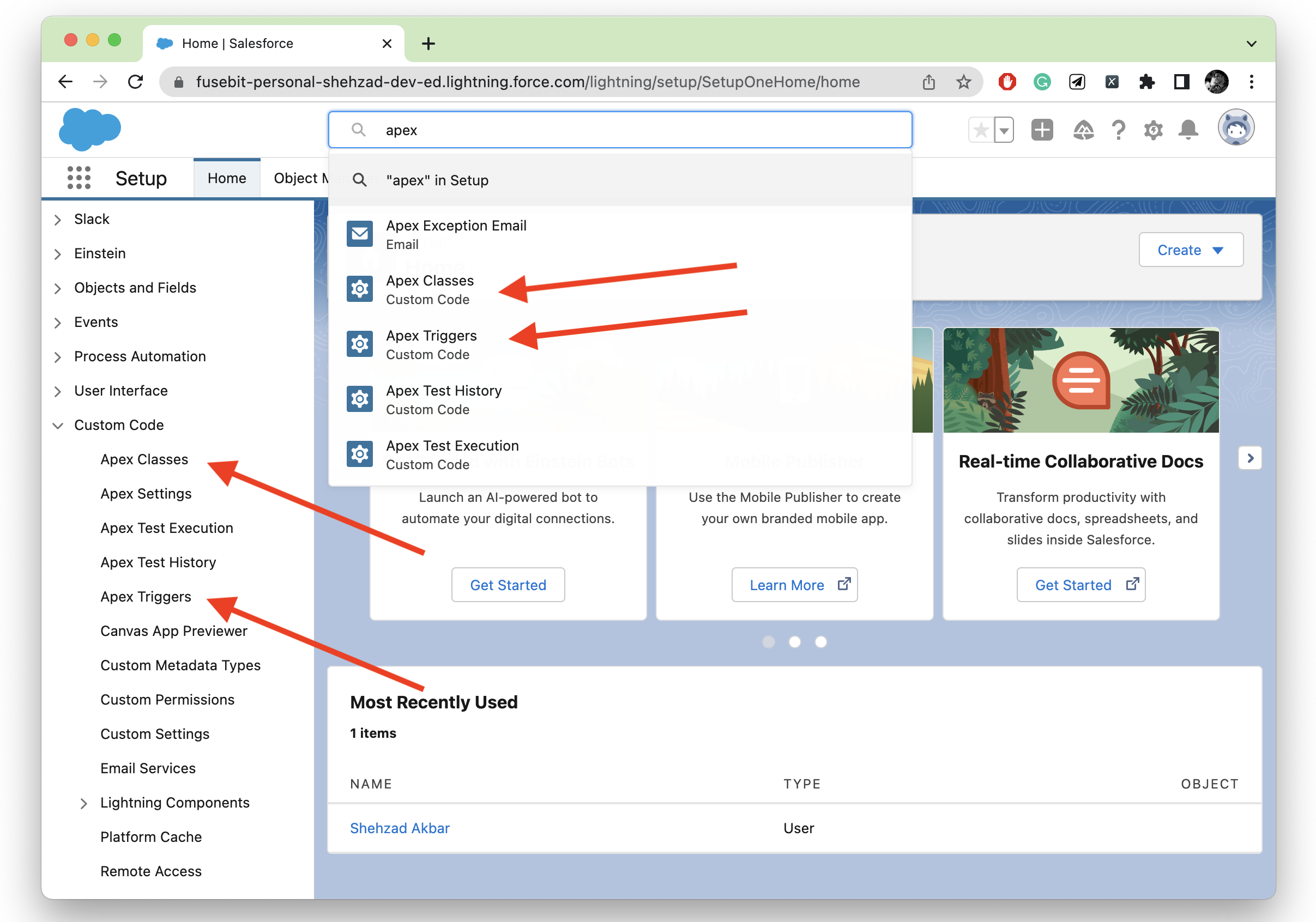Select the first carousel indicator dot
The image size is (1316, 922).
768,642
